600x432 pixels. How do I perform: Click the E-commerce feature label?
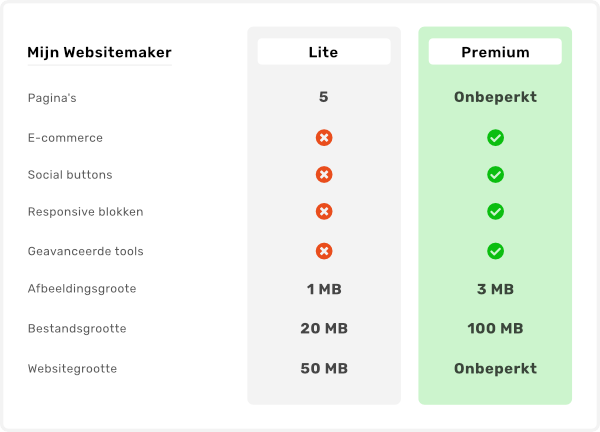click(65, 138)
